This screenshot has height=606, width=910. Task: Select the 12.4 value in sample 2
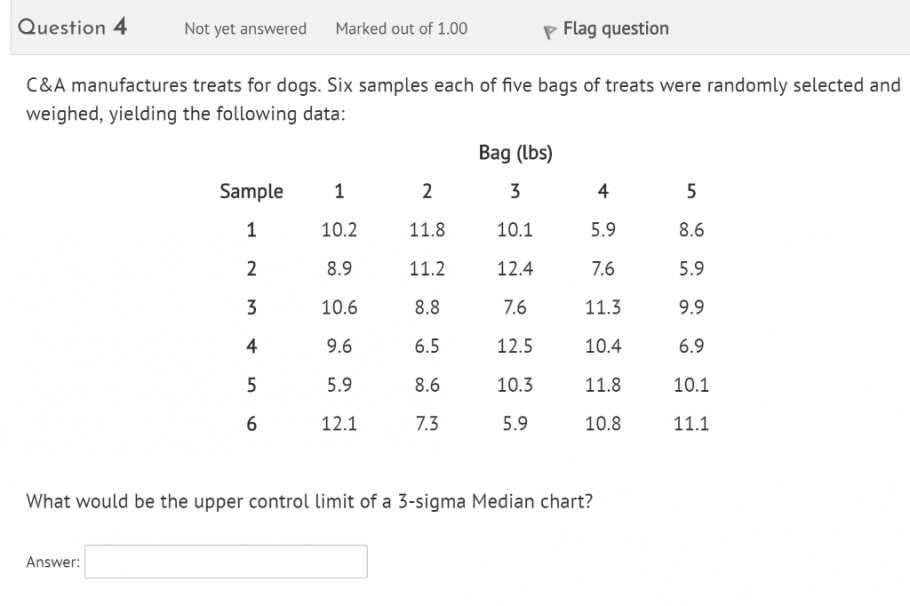tap(515, 268)
